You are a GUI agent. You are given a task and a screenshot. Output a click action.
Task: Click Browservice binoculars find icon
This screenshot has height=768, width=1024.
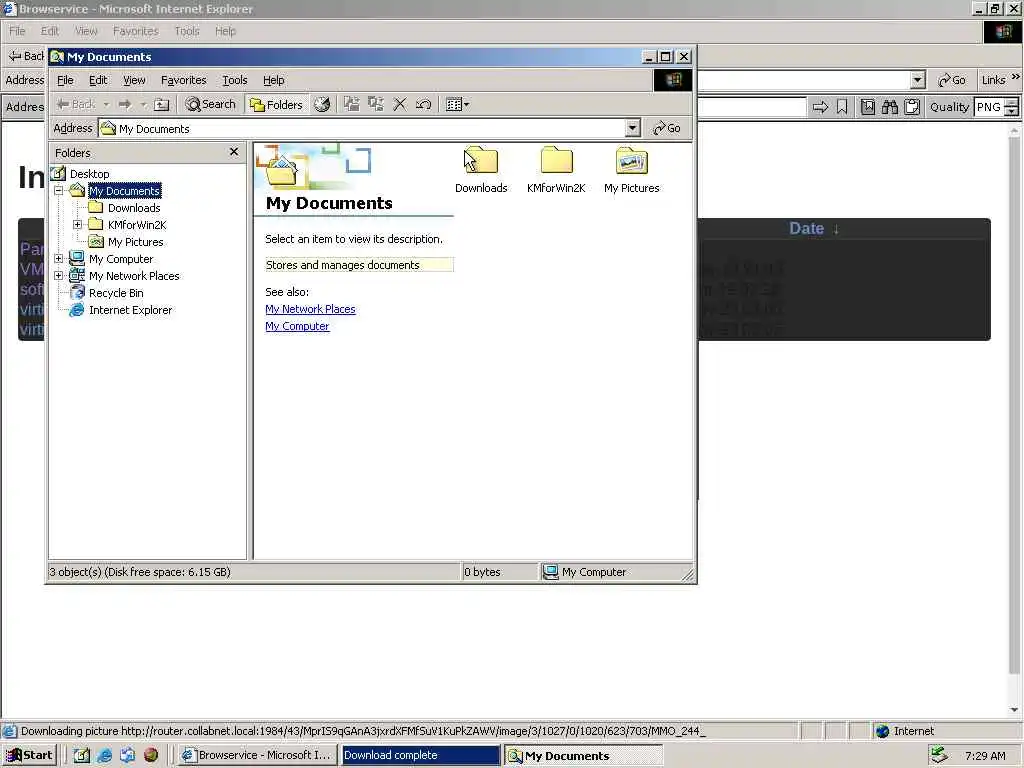click(889, 107)
